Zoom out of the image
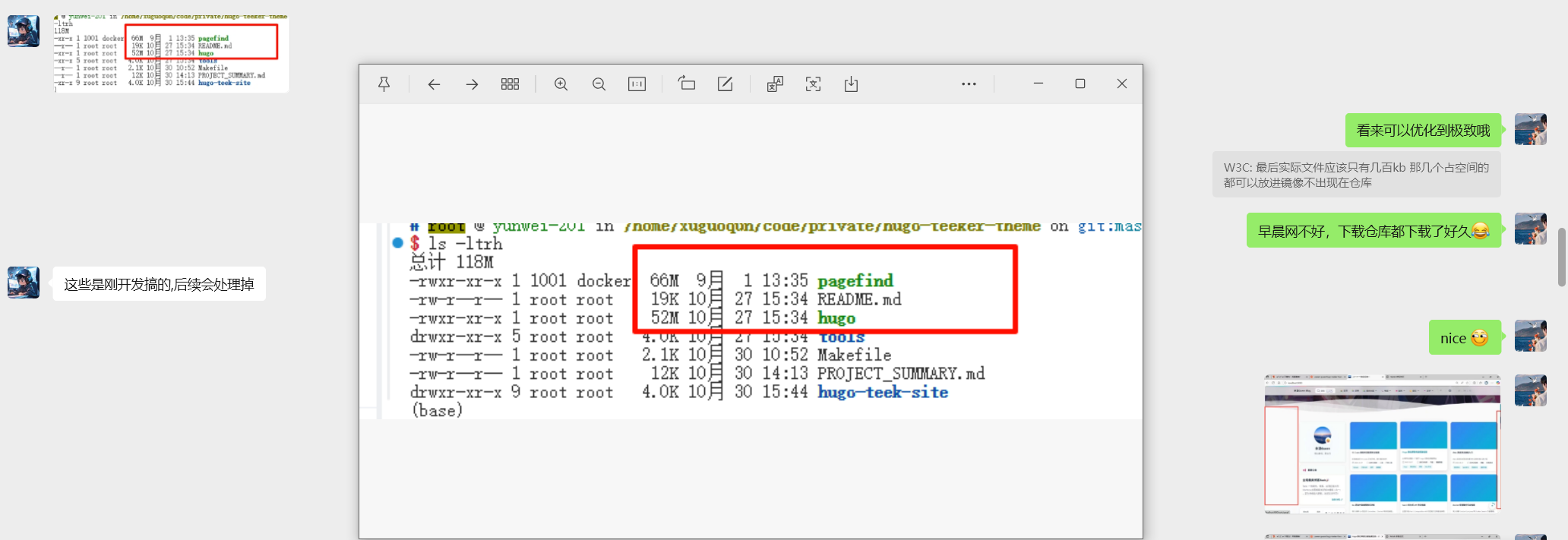The width and height of the screenshot is (1568, 540). click(599, 84)
